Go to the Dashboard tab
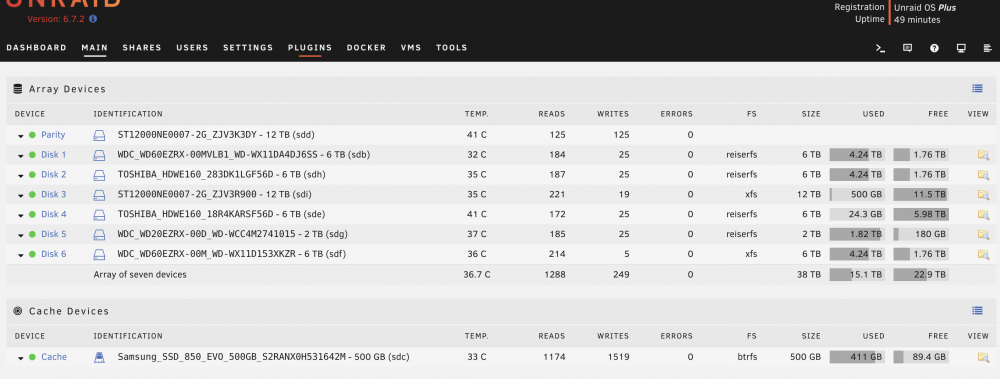This screenshot has width=1000, height=379. [x=36, y=48]
